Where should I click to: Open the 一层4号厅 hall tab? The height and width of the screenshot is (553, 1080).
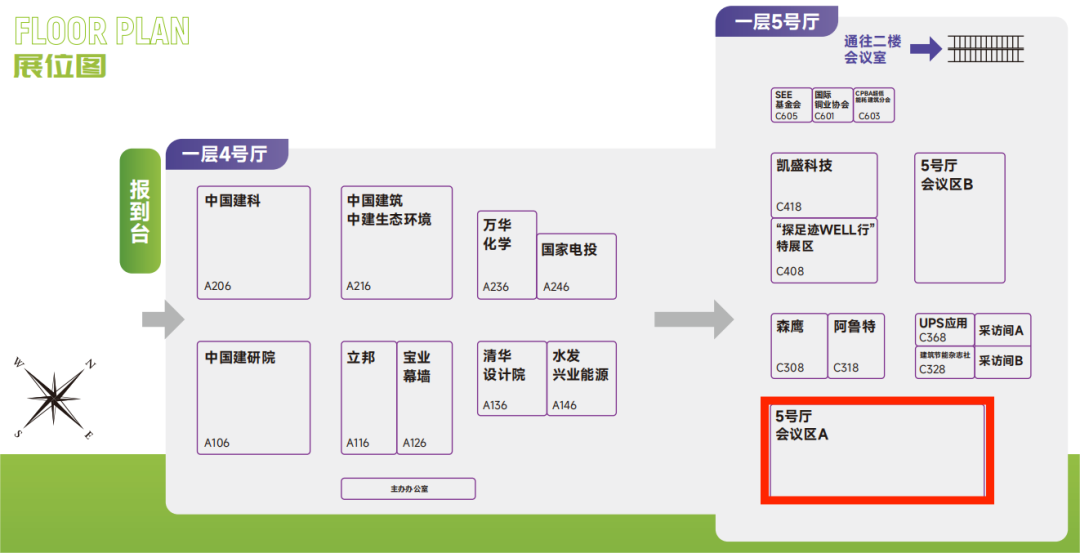(227, 154)
